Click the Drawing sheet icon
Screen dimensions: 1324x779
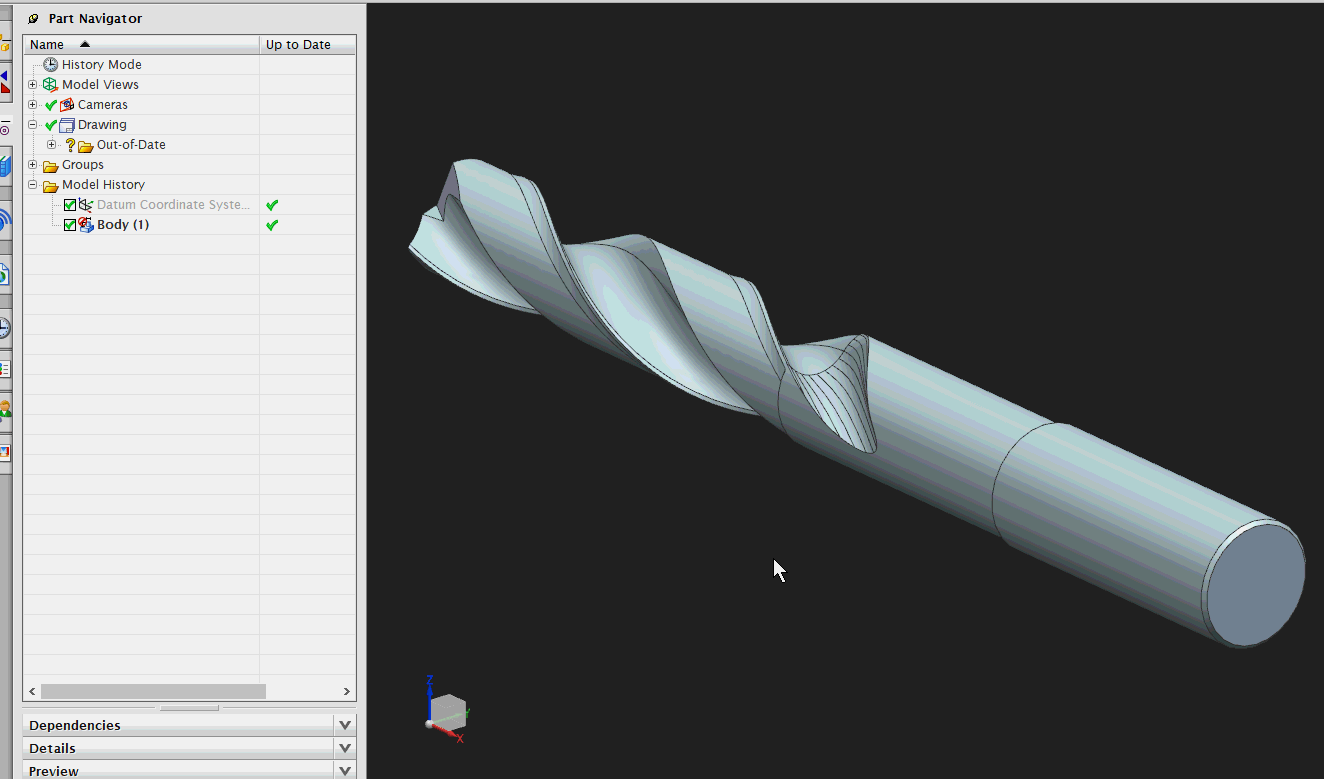tap(67, 125)
